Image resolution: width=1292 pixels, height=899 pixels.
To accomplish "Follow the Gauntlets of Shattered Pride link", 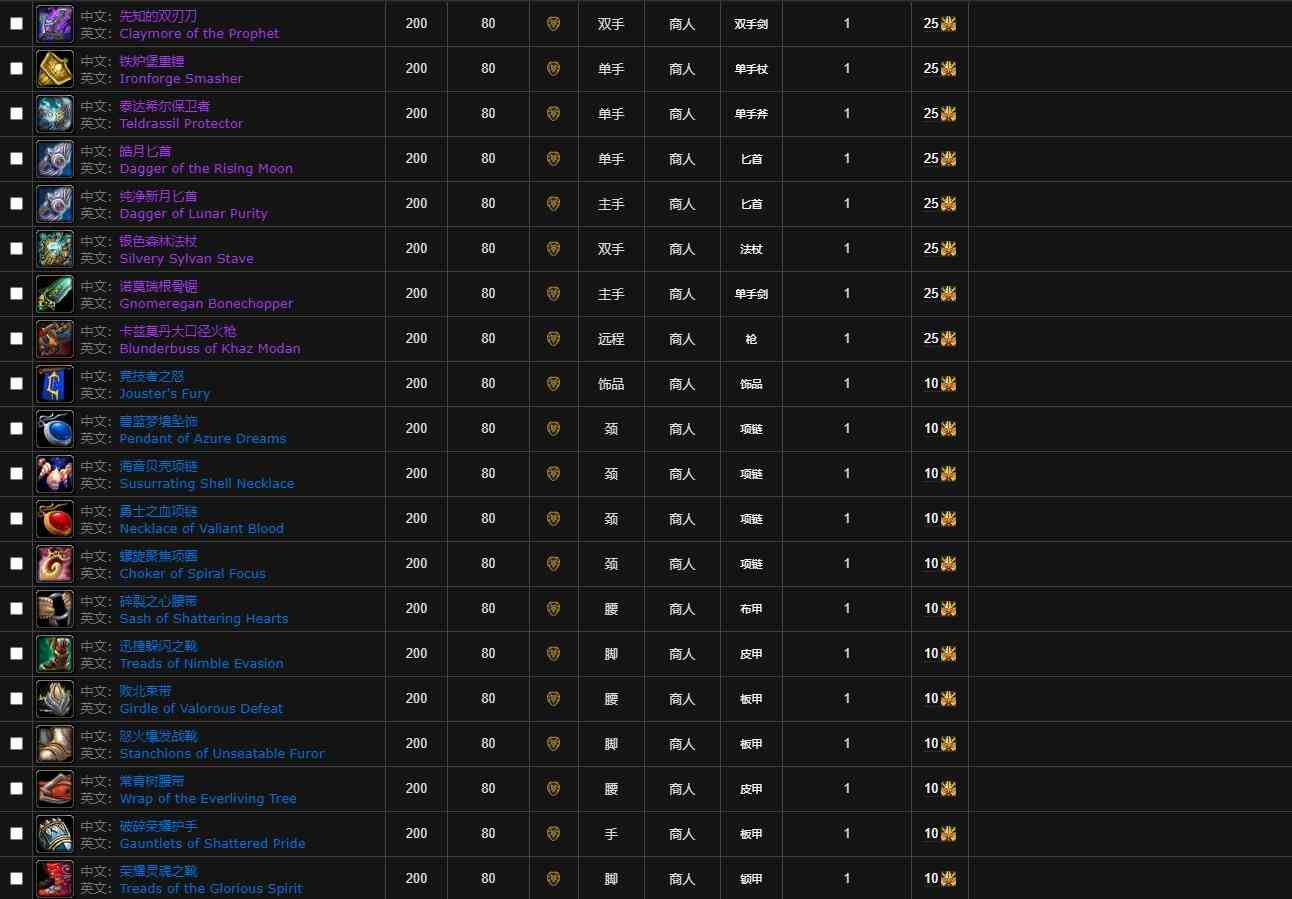I will pos(212,843).
